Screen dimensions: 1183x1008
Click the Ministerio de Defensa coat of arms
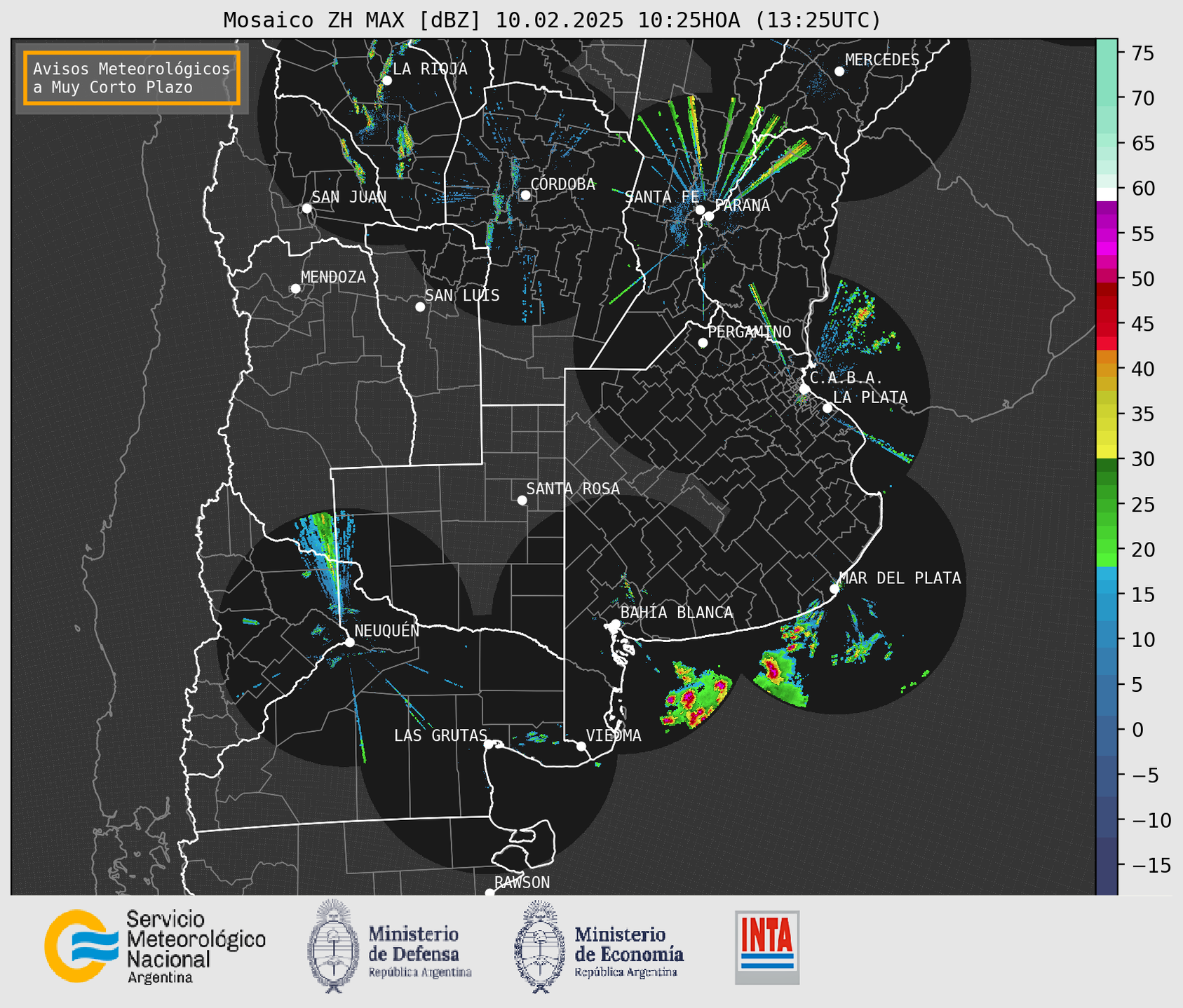tap(333, 946)
